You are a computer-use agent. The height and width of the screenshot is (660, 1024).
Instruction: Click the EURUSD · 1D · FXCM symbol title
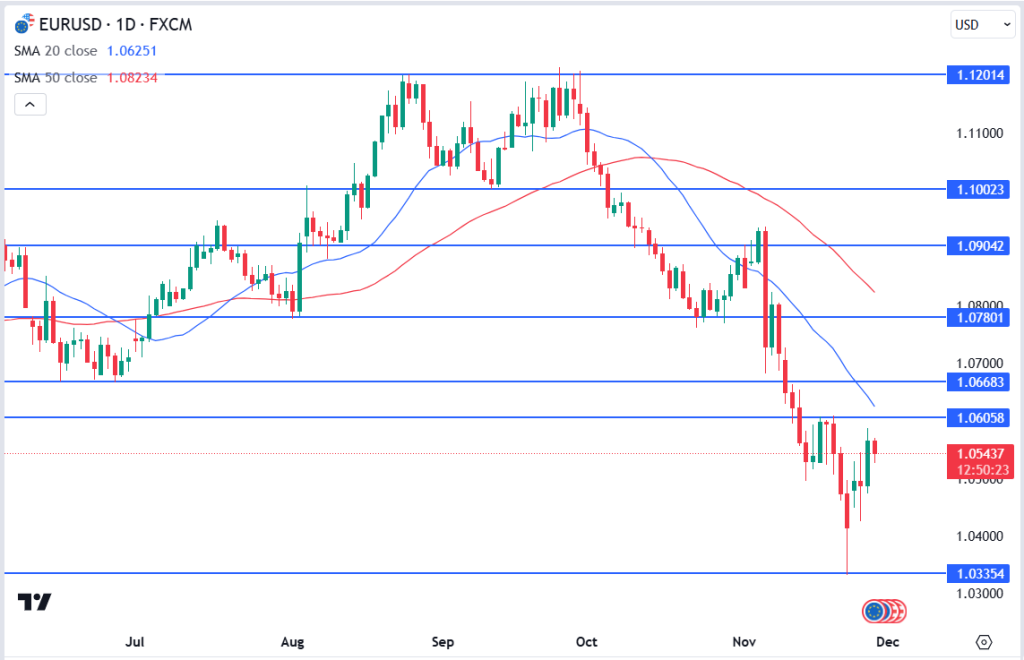[105, 21]
